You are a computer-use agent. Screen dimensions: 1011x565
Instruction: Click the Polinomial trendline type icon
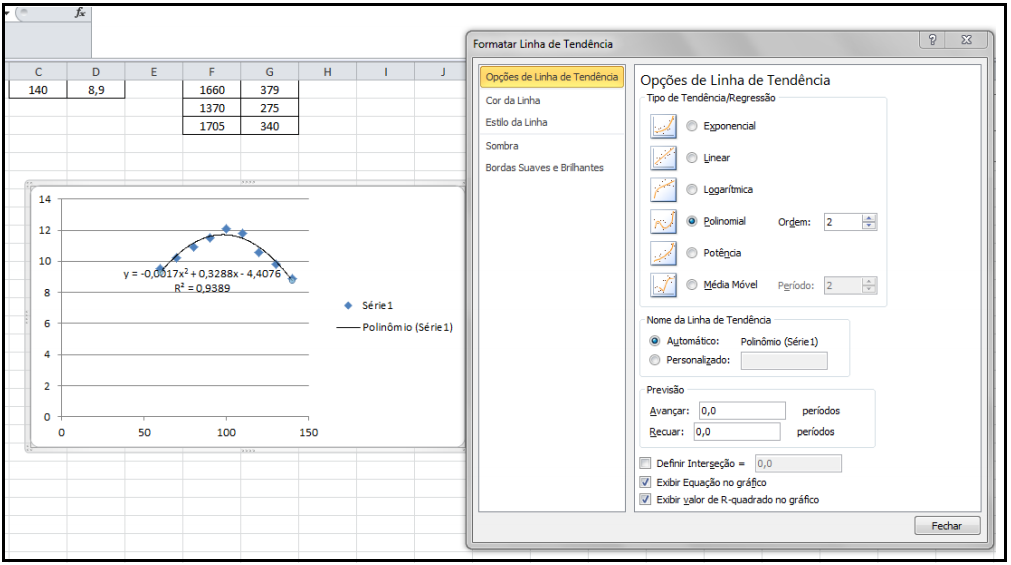(663, 222)
